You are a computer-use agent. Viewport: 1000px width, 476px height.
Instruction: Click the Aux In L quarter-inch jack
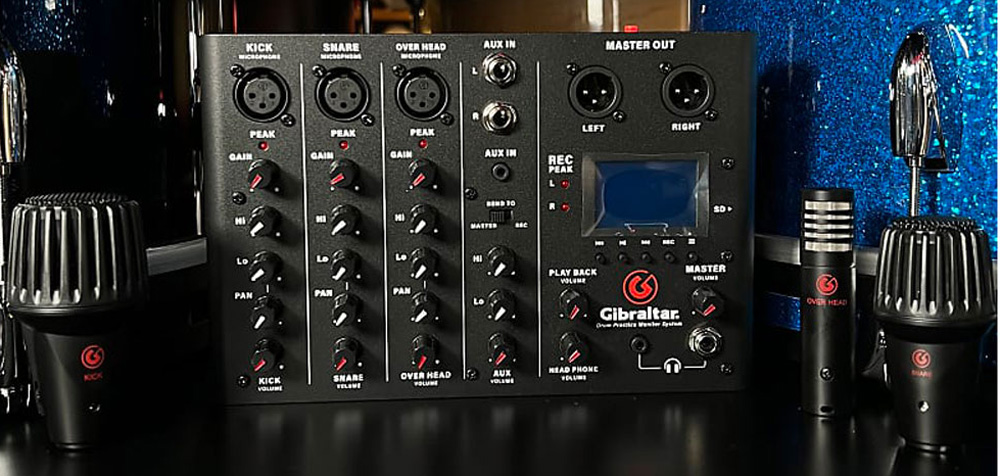[496, 70]
